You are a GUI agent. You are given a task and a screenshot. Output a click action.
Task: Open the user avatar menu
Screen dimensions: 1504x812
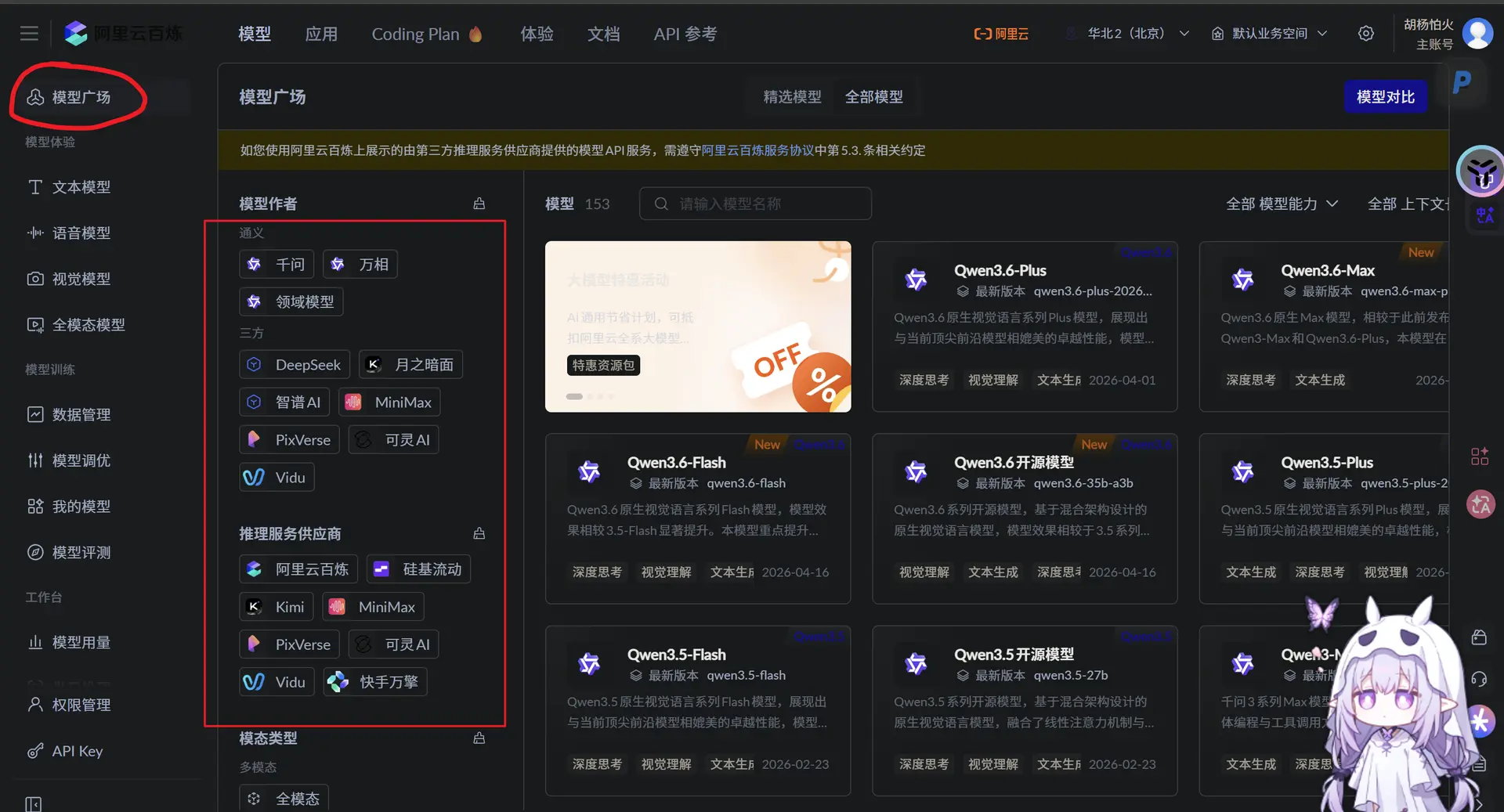[x=1477, y=34]
